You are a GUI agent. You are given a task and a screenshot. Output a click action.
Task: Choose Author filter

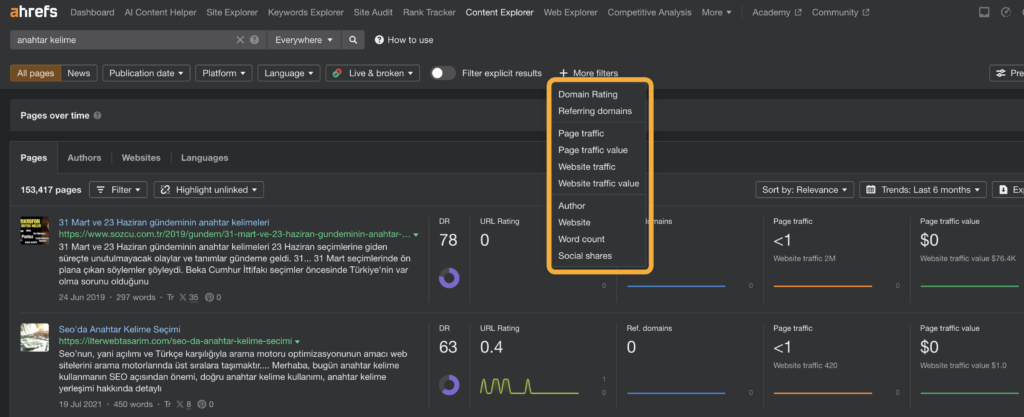click(x=571, y=206)
